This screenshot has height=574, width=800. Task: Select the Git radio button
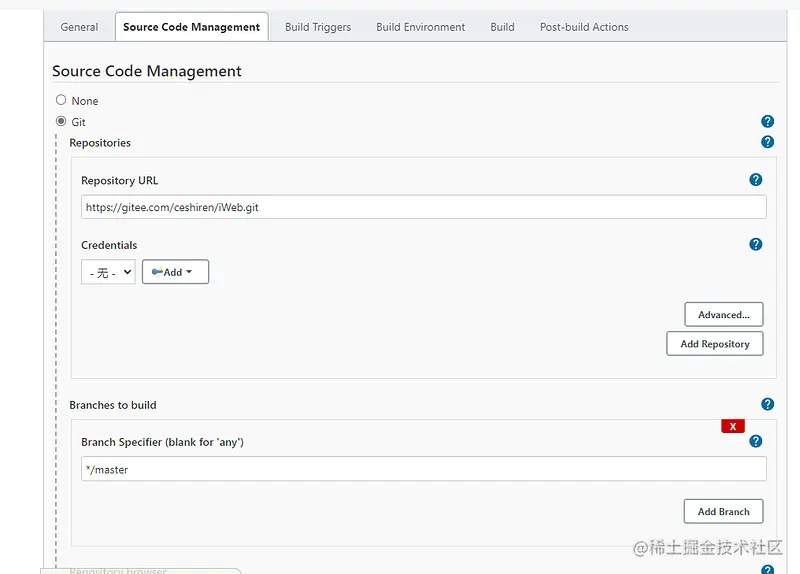coord(61,121)
